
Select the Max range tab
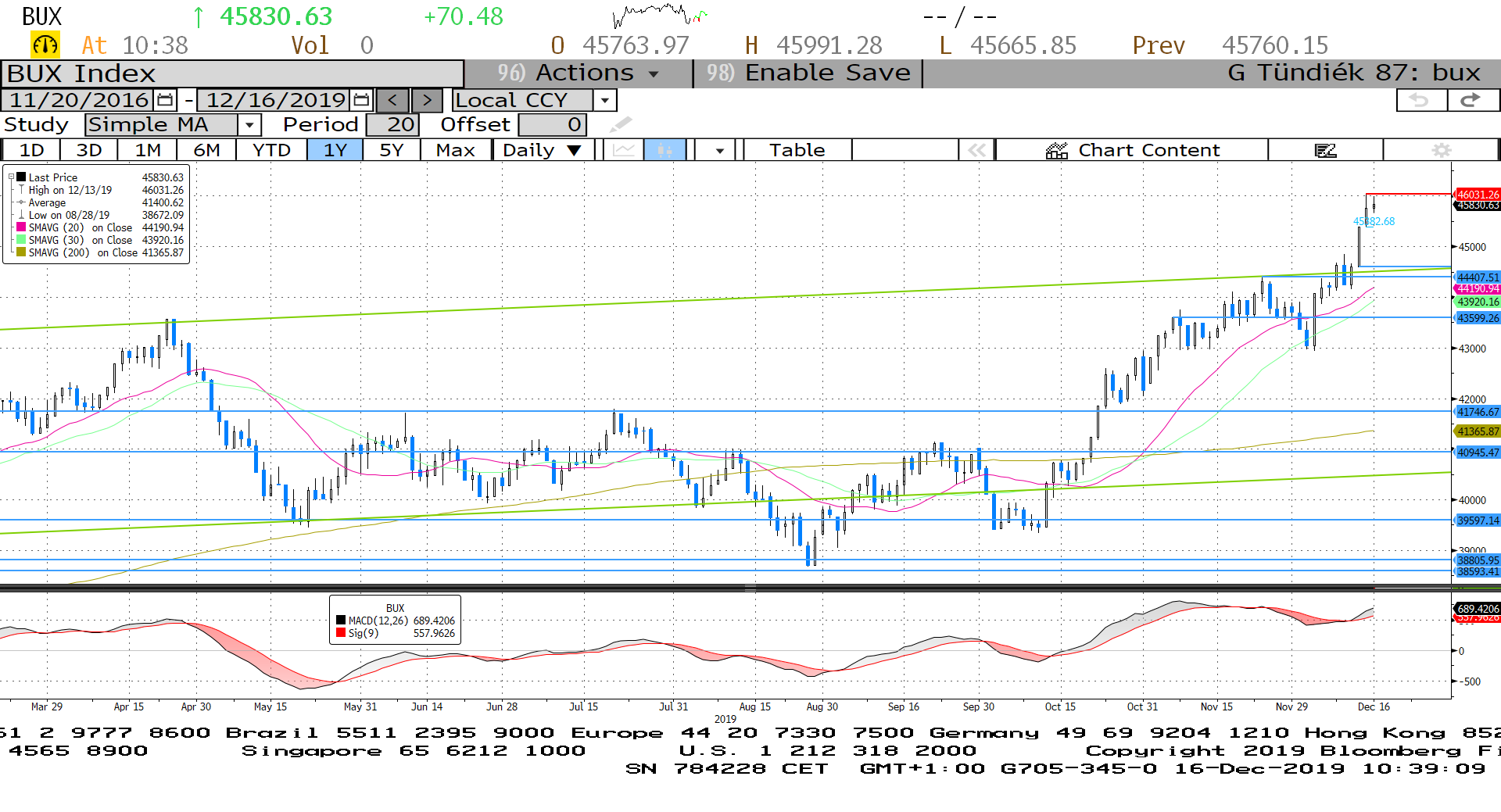pos(456,150)
